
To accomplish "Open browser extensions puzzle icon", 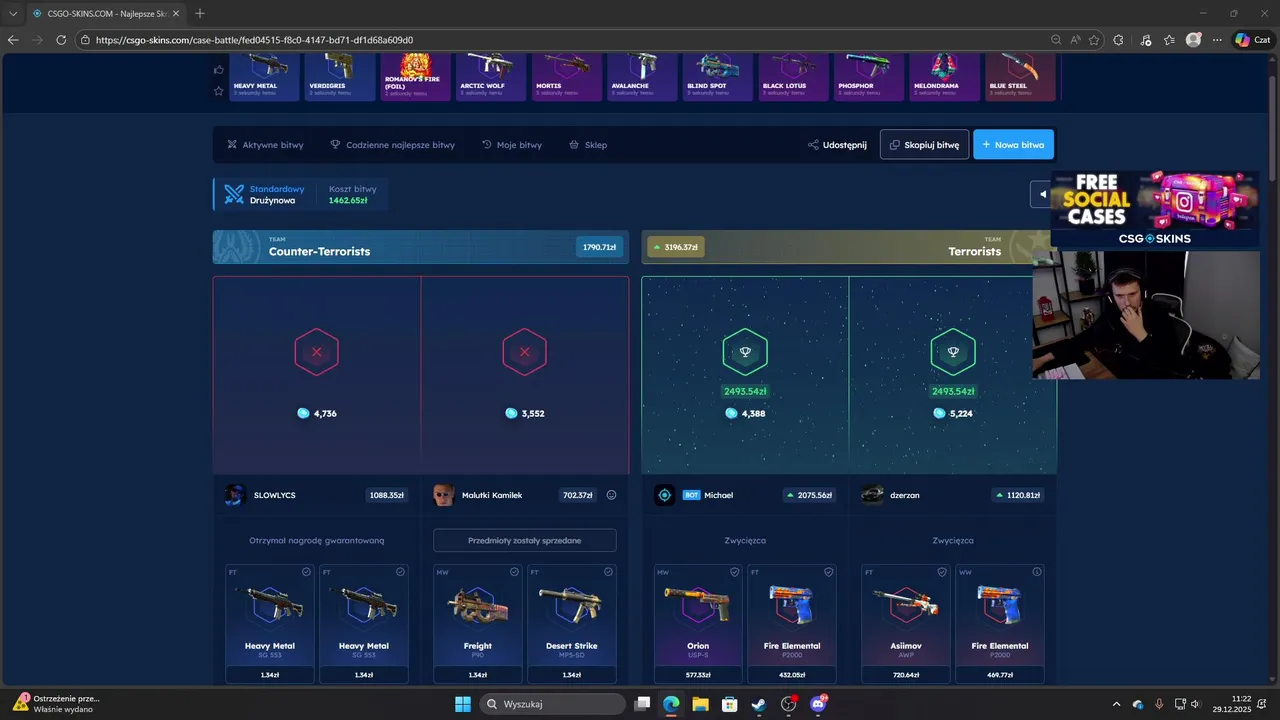I will (x=1118, y=40).
